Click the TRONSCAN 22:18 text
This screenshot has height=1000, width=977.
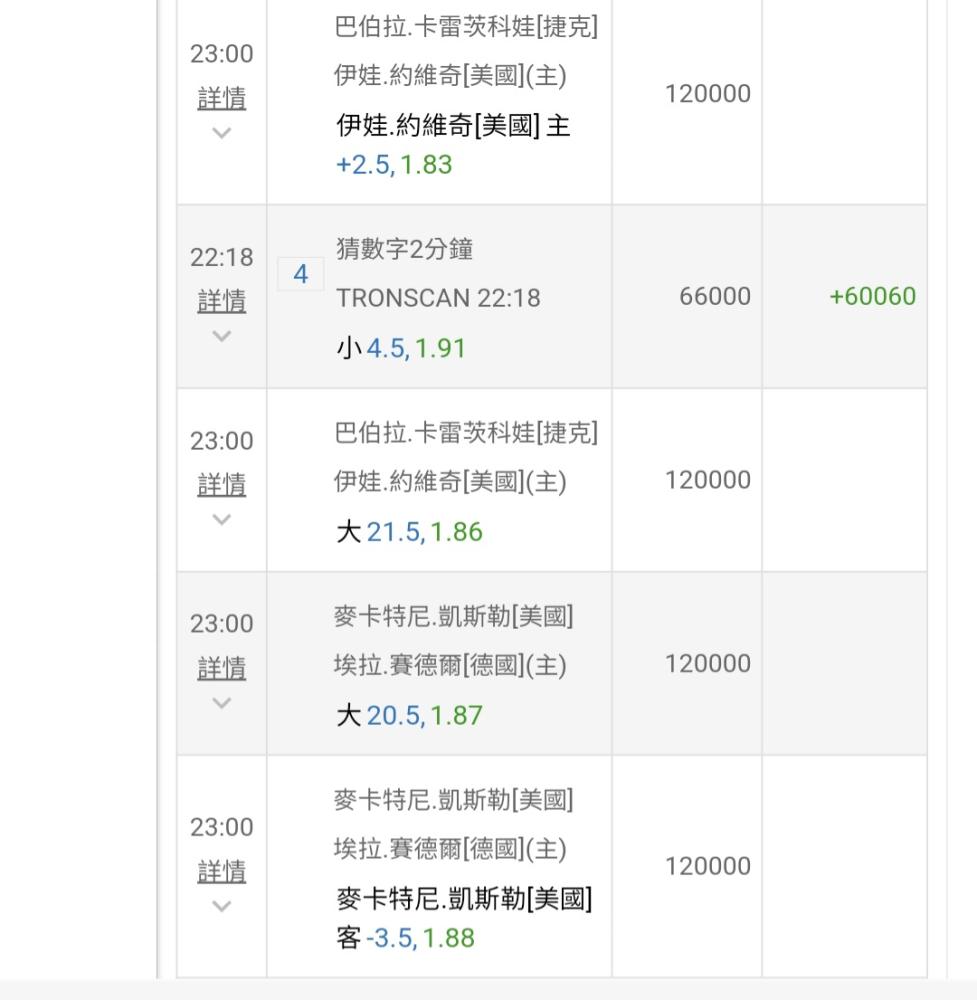click(x=438, y=298)
